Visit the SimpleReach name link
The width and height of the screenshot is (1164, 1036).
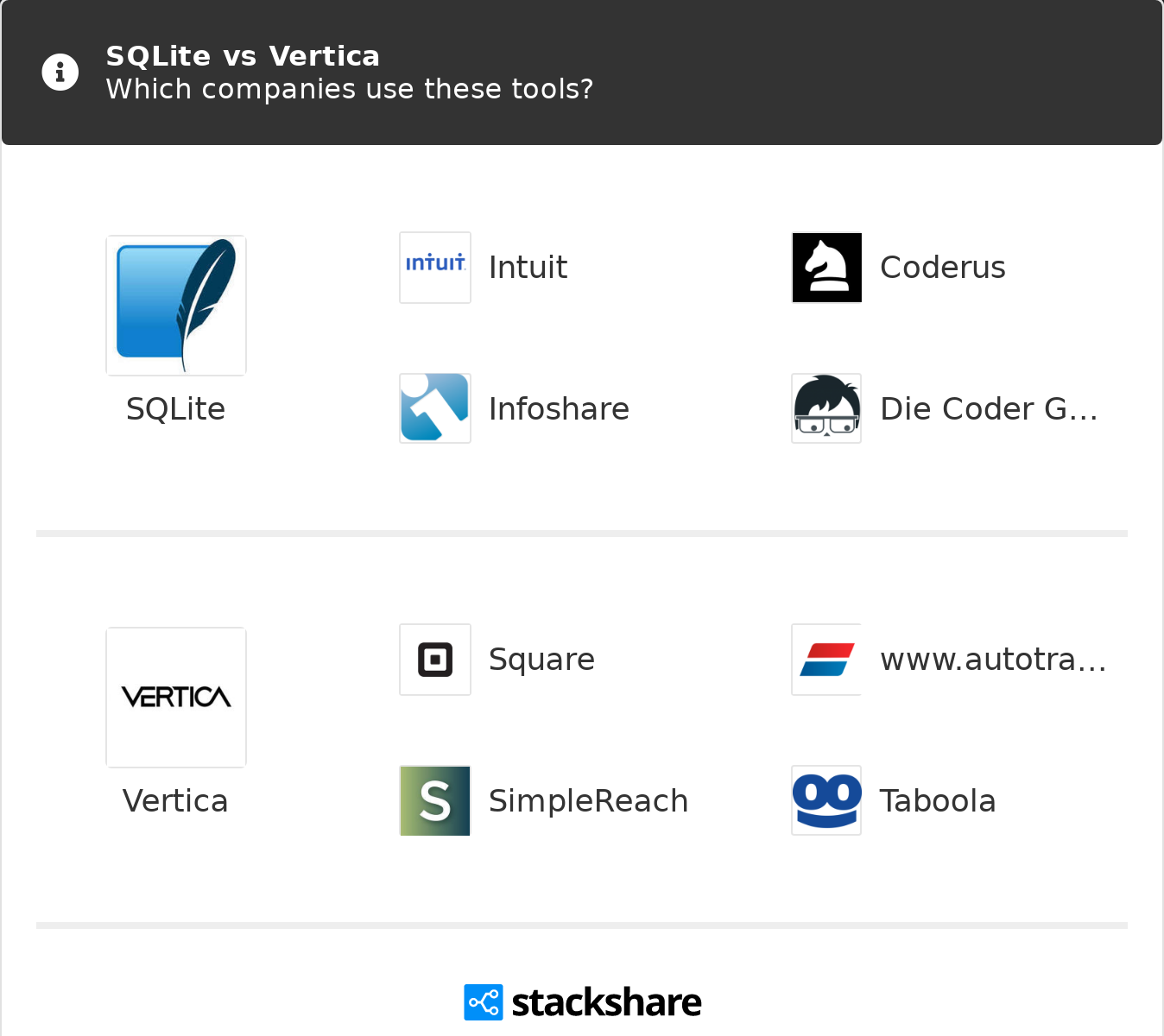588,801
